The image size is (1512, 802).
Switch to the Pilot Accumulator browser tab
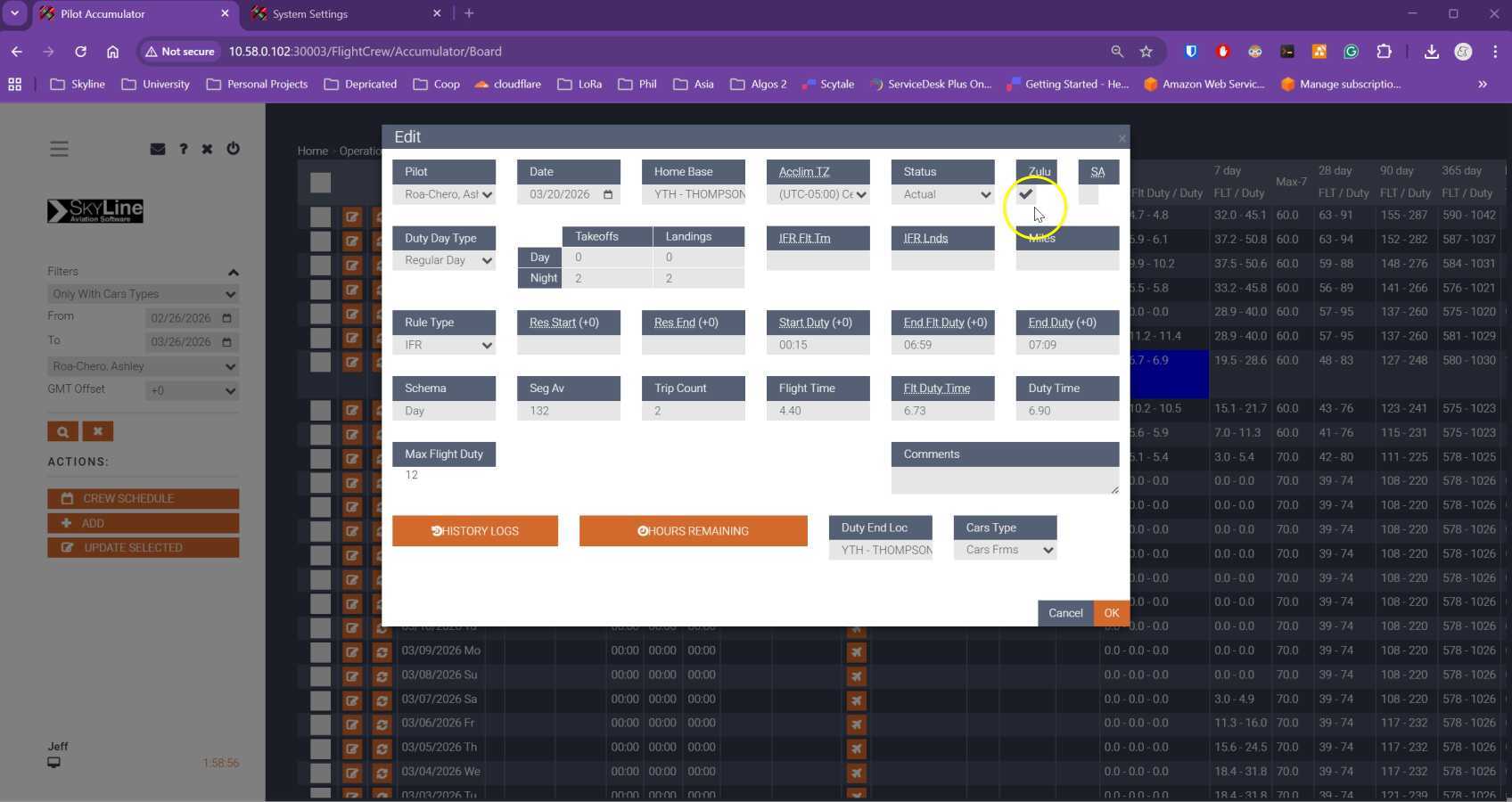136,14
